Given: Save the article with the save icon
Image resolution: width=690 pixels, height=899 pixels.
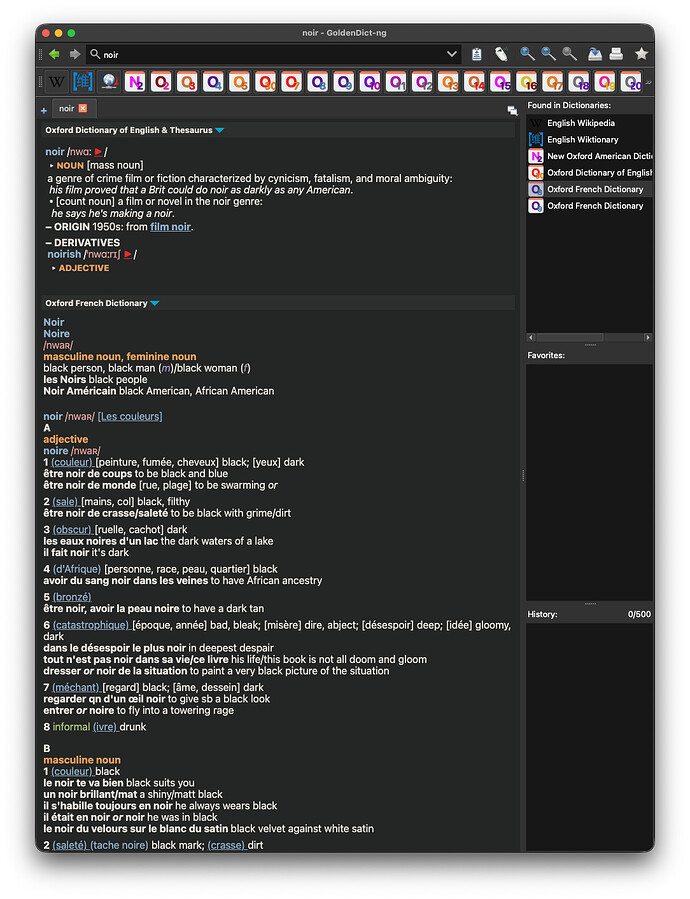Looking at the screenshot, I should point(595,54).
